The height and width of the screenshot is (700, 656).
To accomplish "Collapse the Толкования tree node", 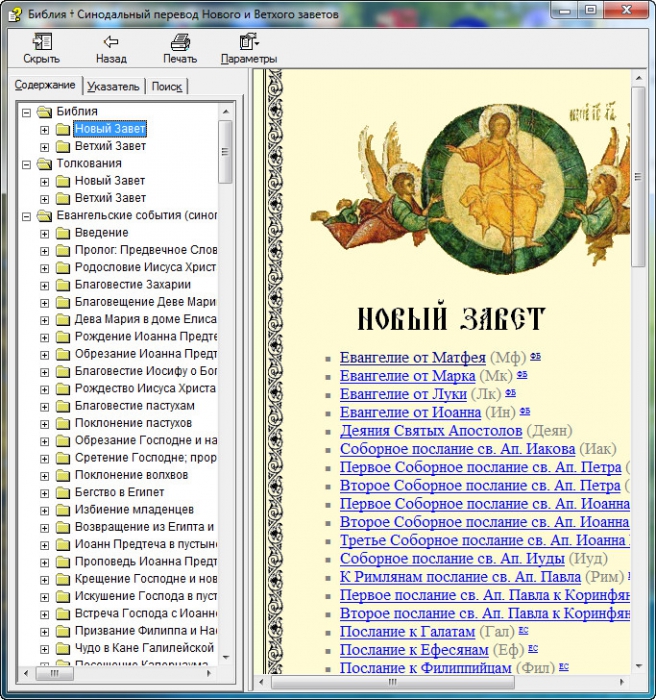I will [27, 164].
